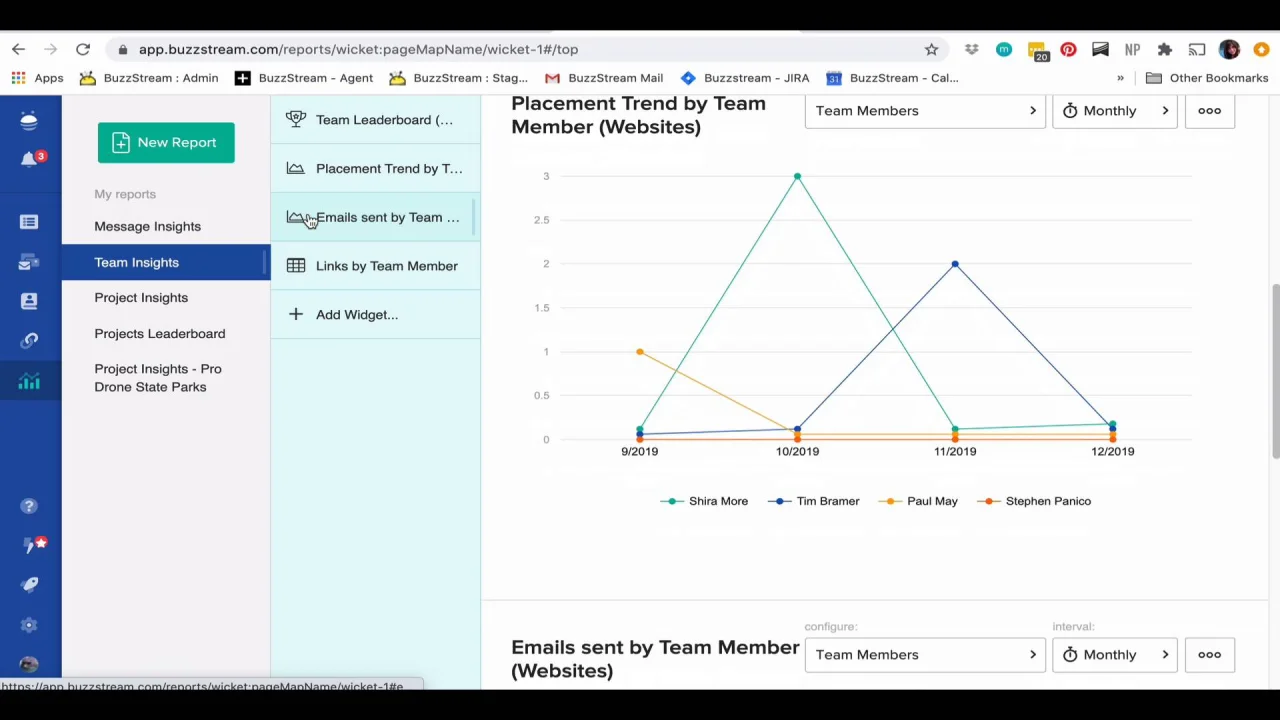
Task: Open the Chrome profile avatar
Action: point(1229,49)
